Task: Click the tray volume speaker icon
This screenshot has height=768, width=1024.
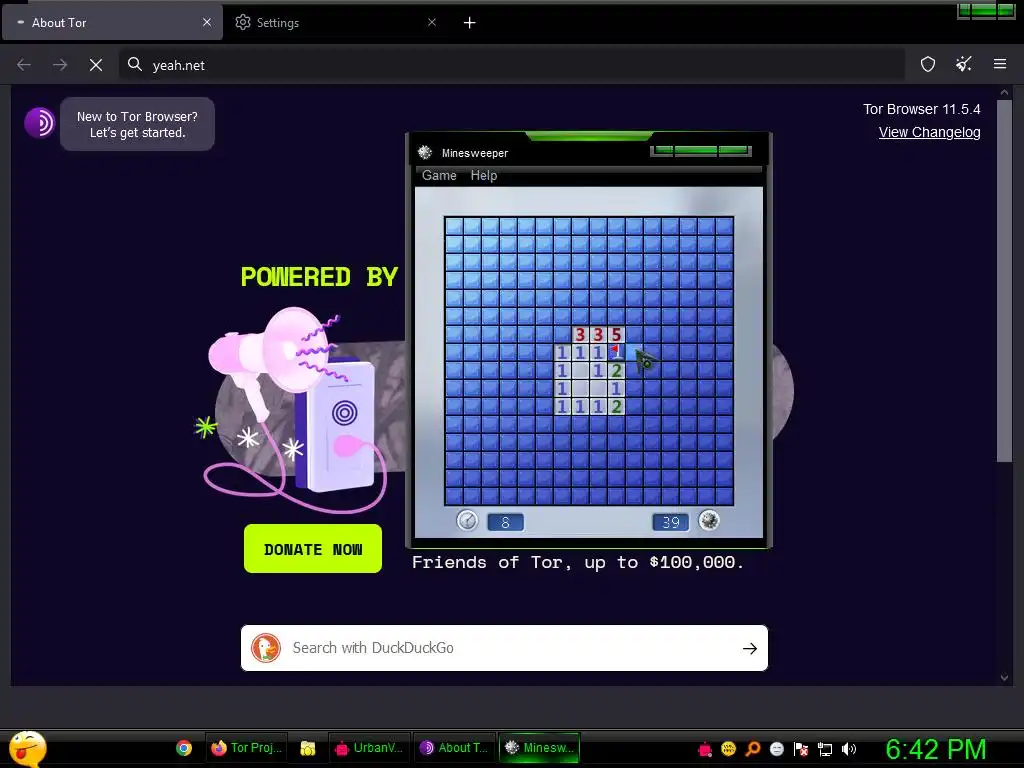Action: [849, 749]
